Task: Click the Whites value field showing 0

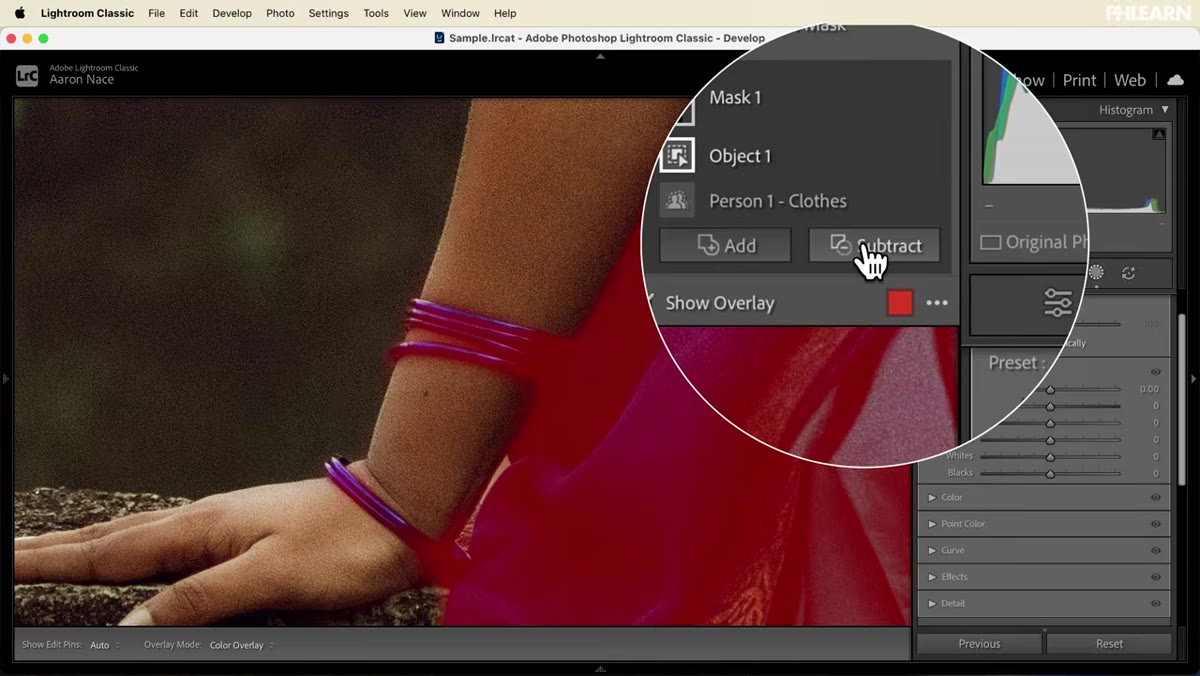Action: point(1155,456)
